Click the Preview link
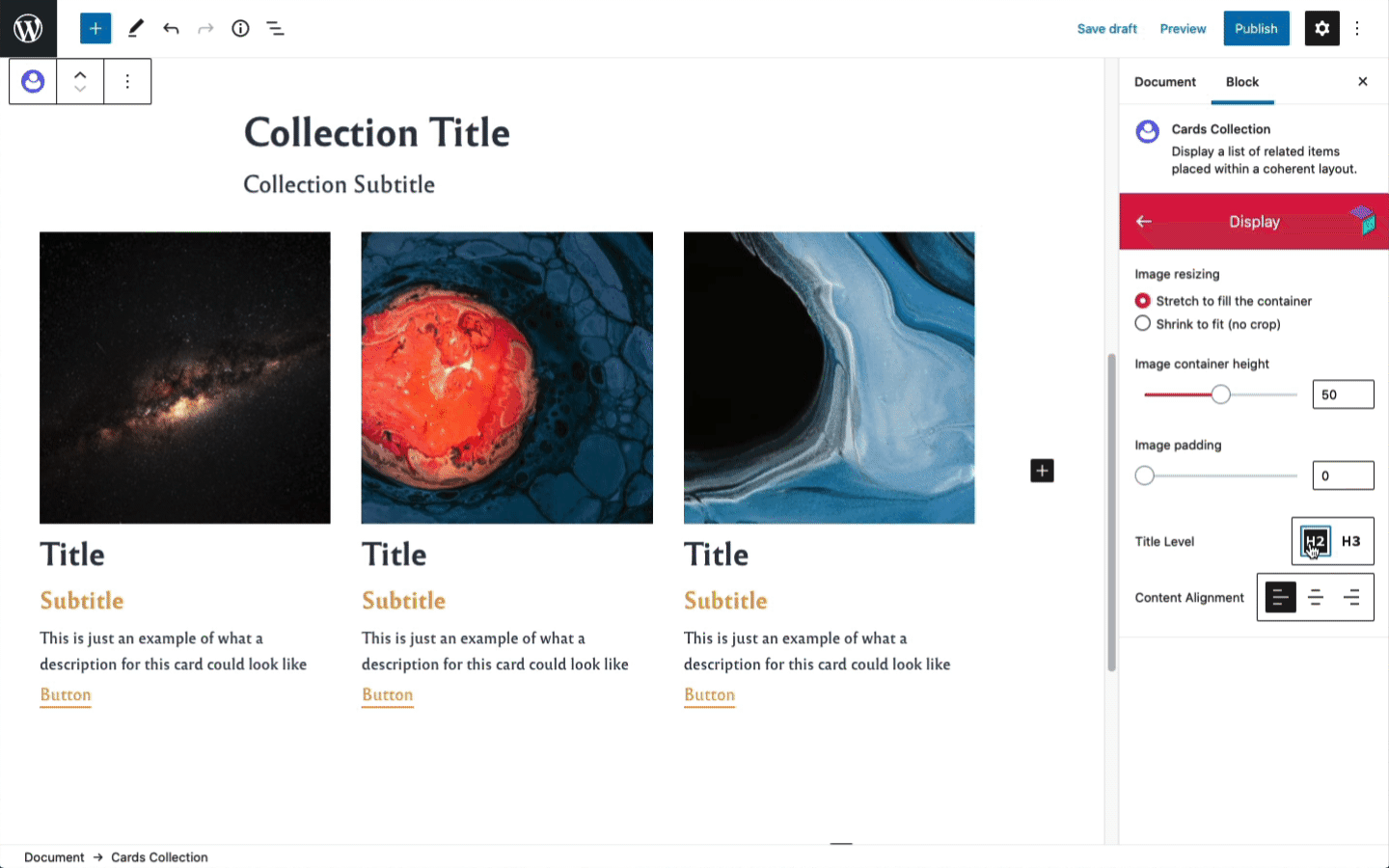1389x868 pixels. point(1183,28)
